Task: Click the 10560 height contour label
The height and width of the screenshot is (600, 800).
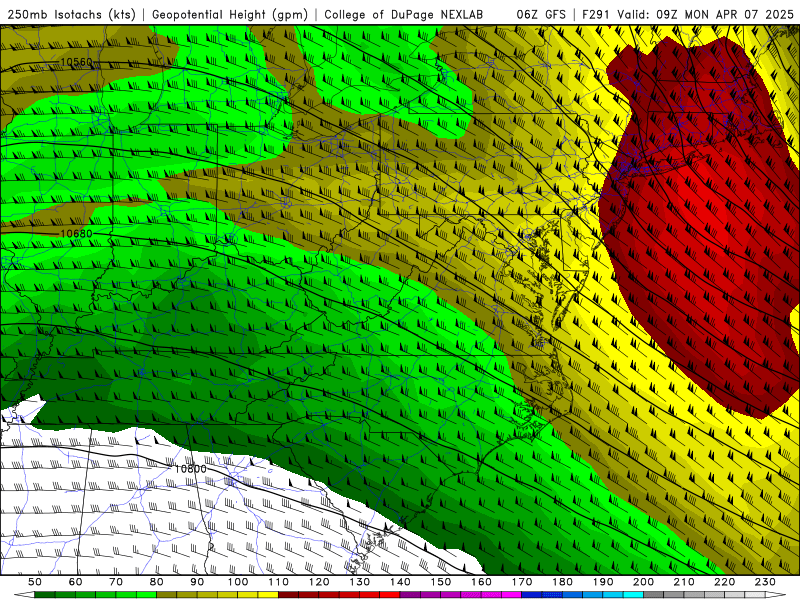Action: coord(77,62)
